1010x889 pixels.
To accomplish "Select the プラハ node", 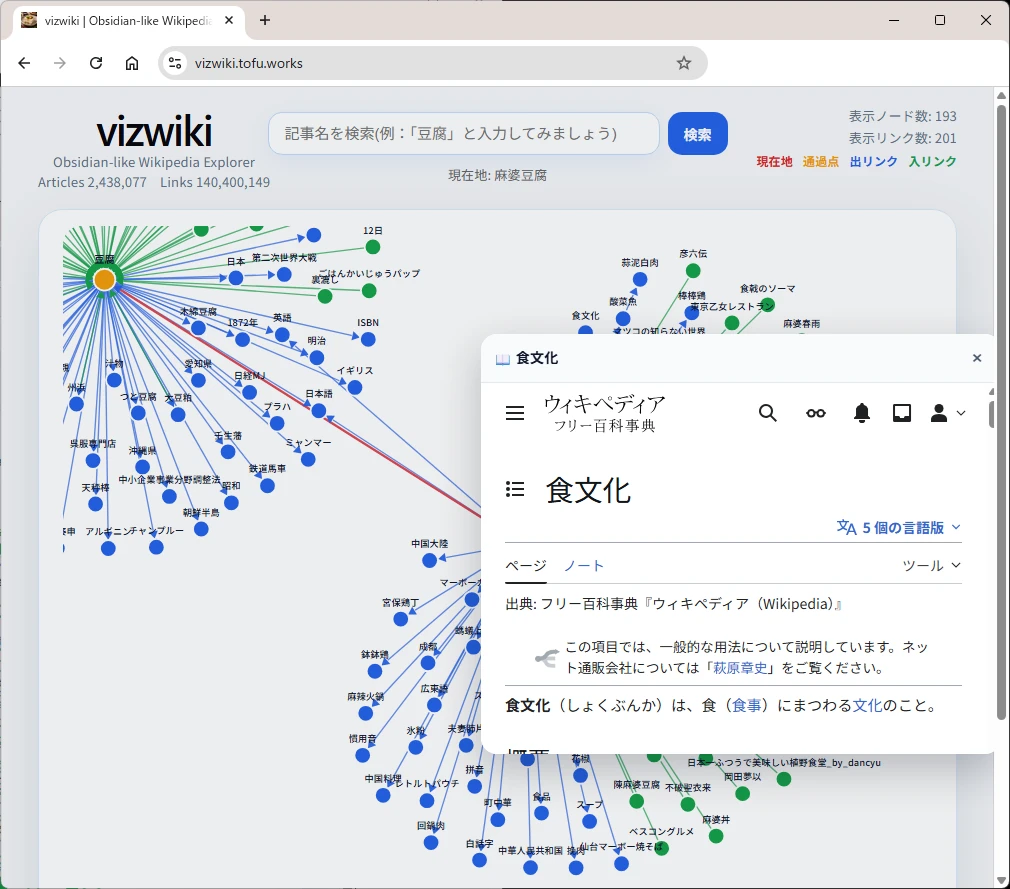I will pyautogui.click(x=277, y=423).
